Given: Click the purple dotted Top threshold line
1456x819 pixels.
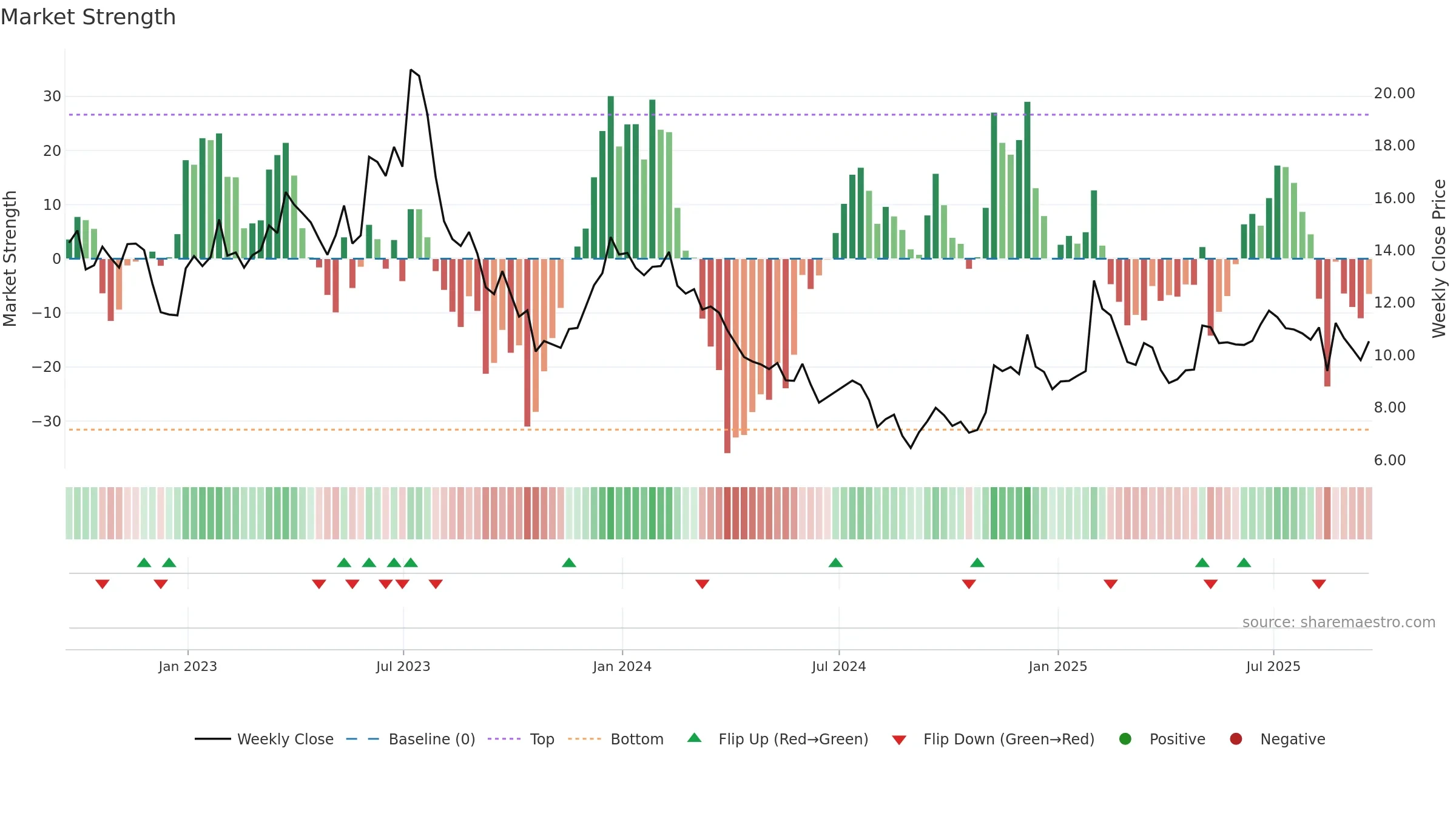Looking at the screenshot, I should (719, 115).
